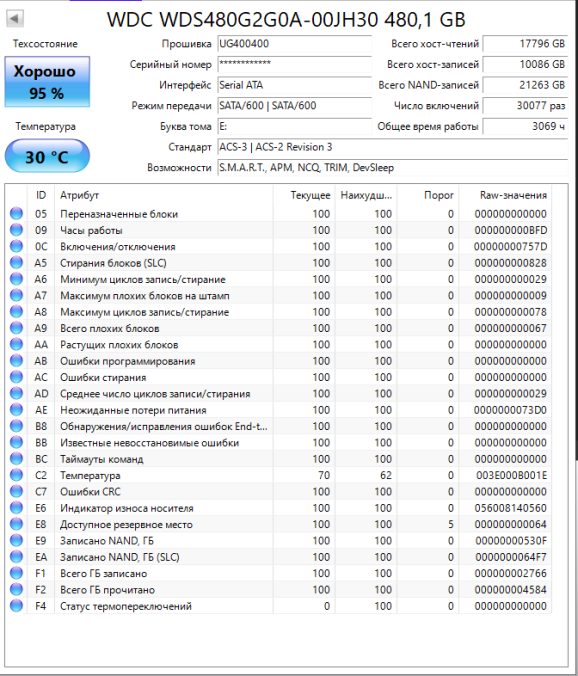This screenshot has width=578, height=676.
Task: Click the status icon for attribute AD
Action: (x=16, y=394)
